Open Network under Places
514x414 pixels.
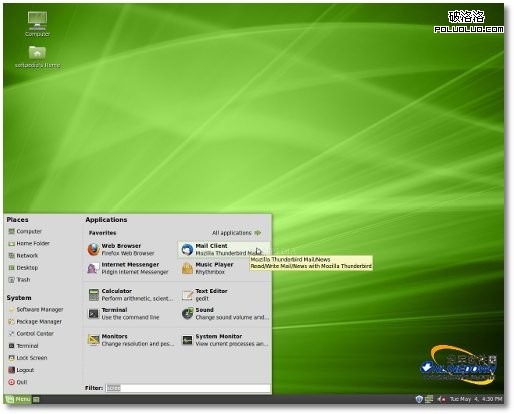point(23,256)
